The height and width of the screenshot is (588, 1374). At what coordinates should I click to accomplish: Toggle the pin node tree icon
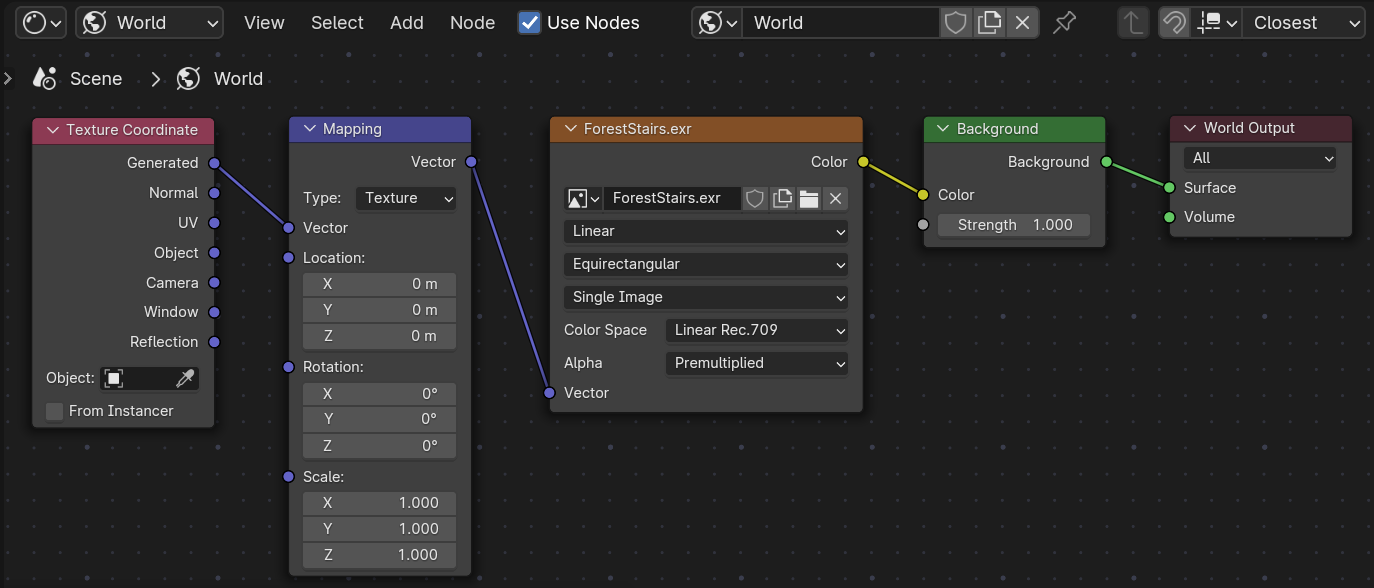[x=1065, y=22]
